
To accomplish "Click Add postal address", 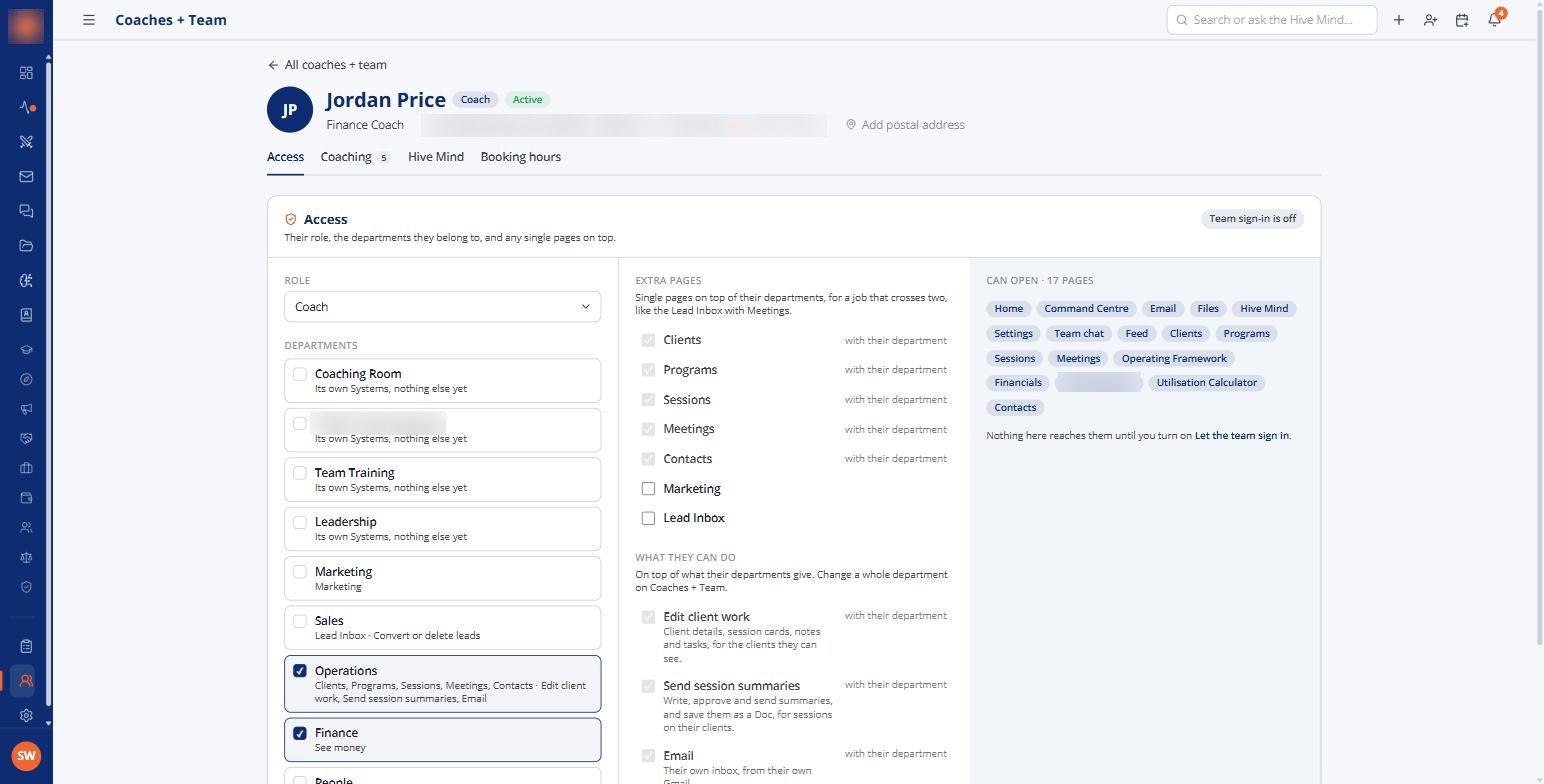I will 905,125.
